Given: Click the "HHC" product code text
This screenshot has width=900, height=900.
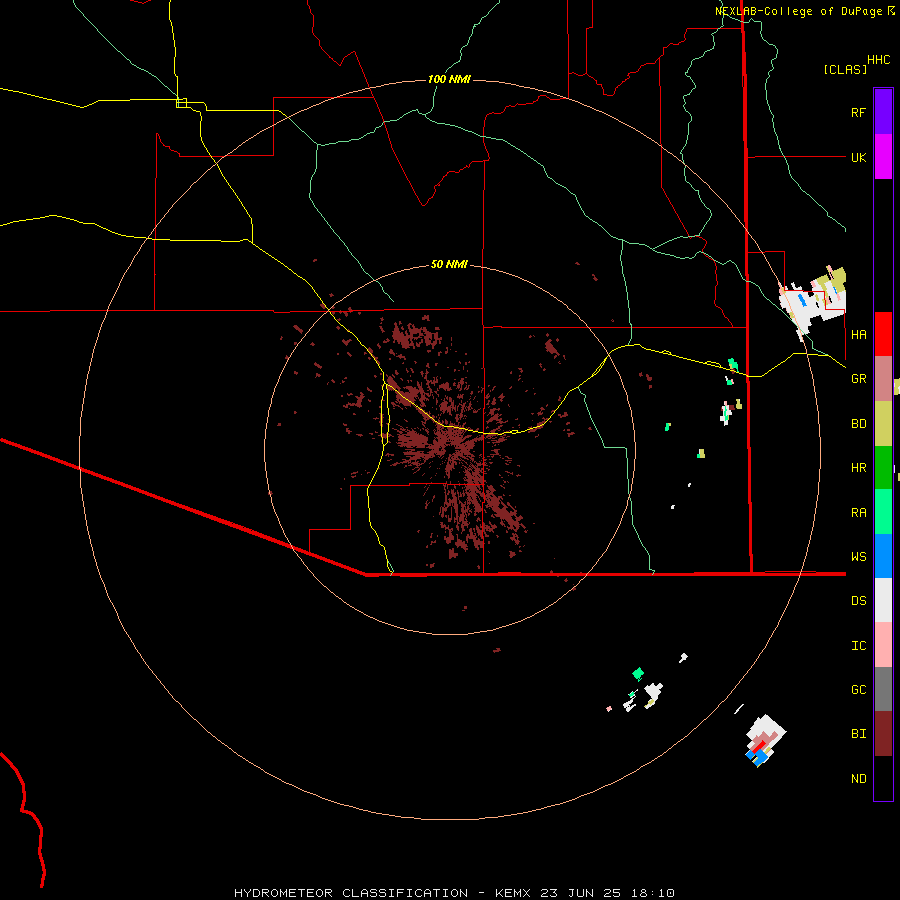Looking at the screenshot, I should 879,60.
